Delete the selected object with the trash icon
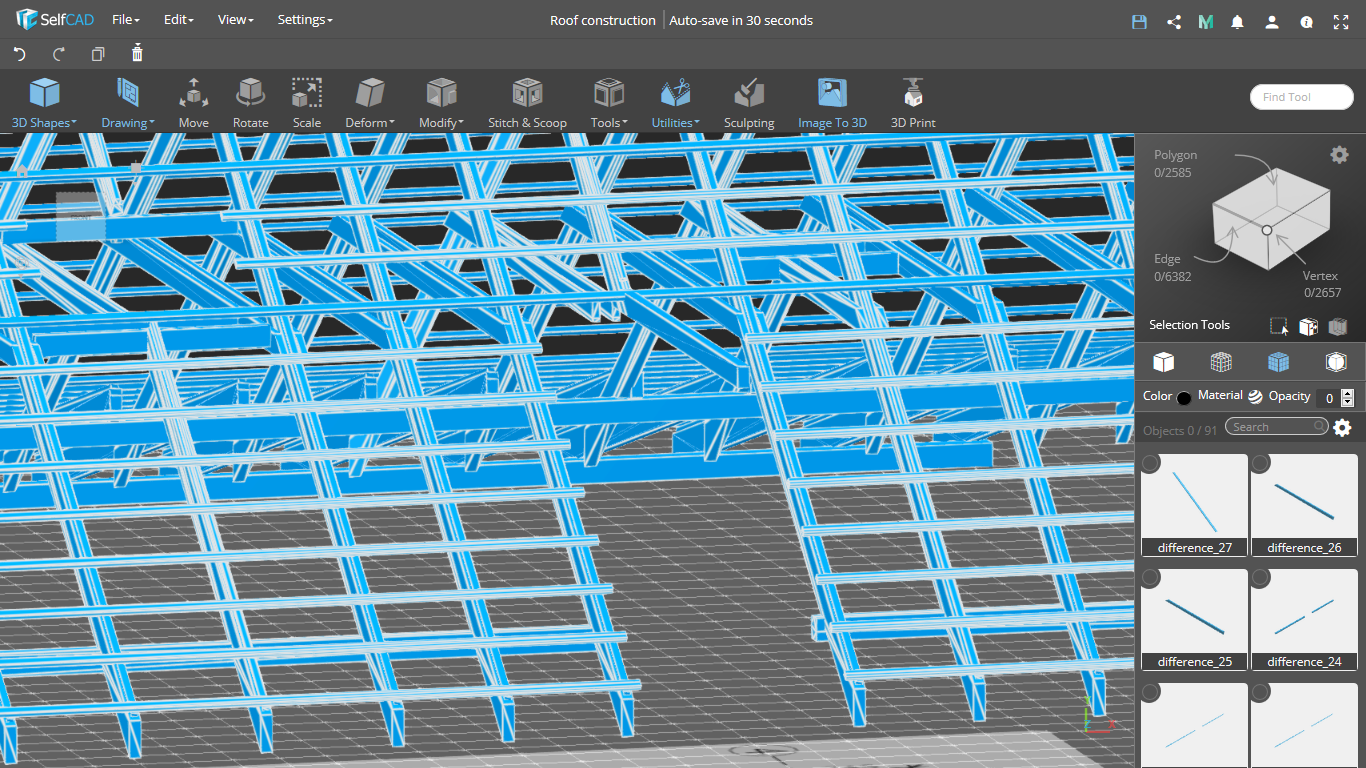Image resolution: width=1366 pixels, height=768 pixels. (x=137, y=53)
